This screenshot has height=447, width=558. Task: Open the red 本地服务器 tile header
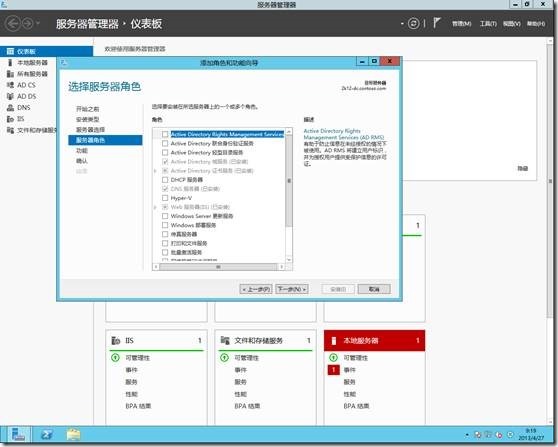click(374, 341)
